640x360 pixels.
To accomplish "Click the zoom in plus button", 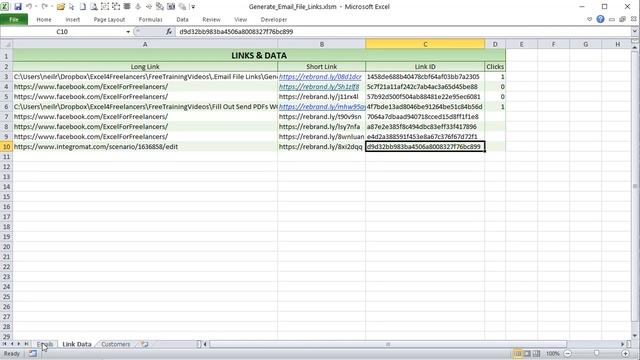I will (625, 353).
